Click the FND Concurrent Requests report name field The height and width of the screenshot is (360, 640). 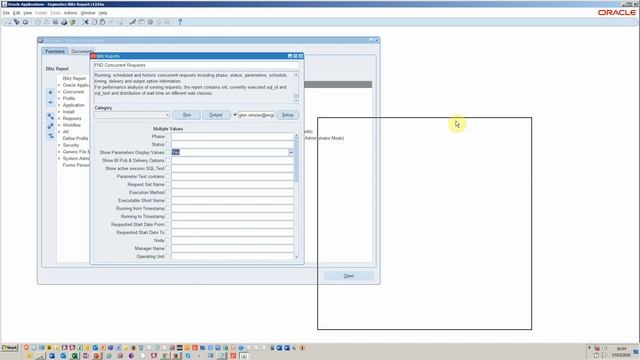pos(197,65)
